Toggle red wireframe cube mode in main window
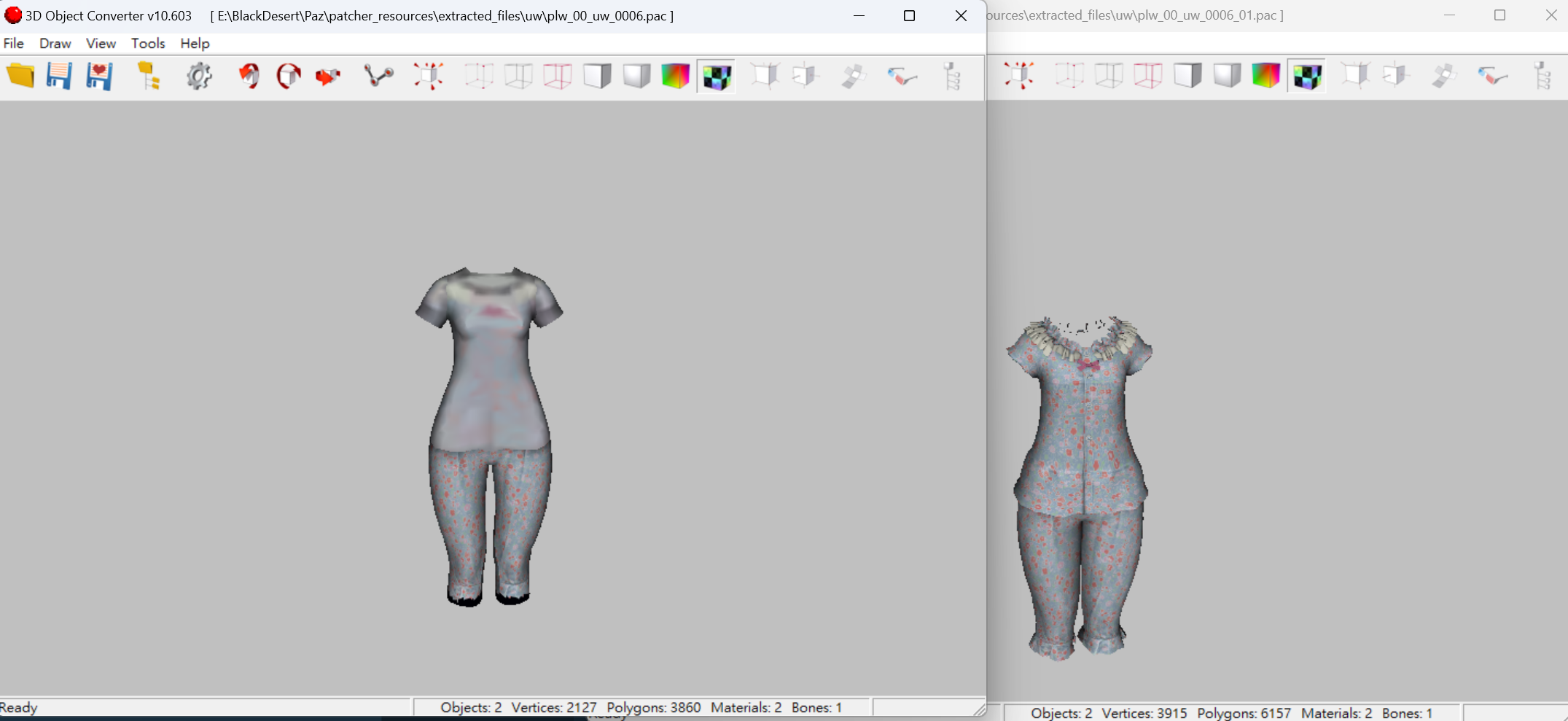 558,76
